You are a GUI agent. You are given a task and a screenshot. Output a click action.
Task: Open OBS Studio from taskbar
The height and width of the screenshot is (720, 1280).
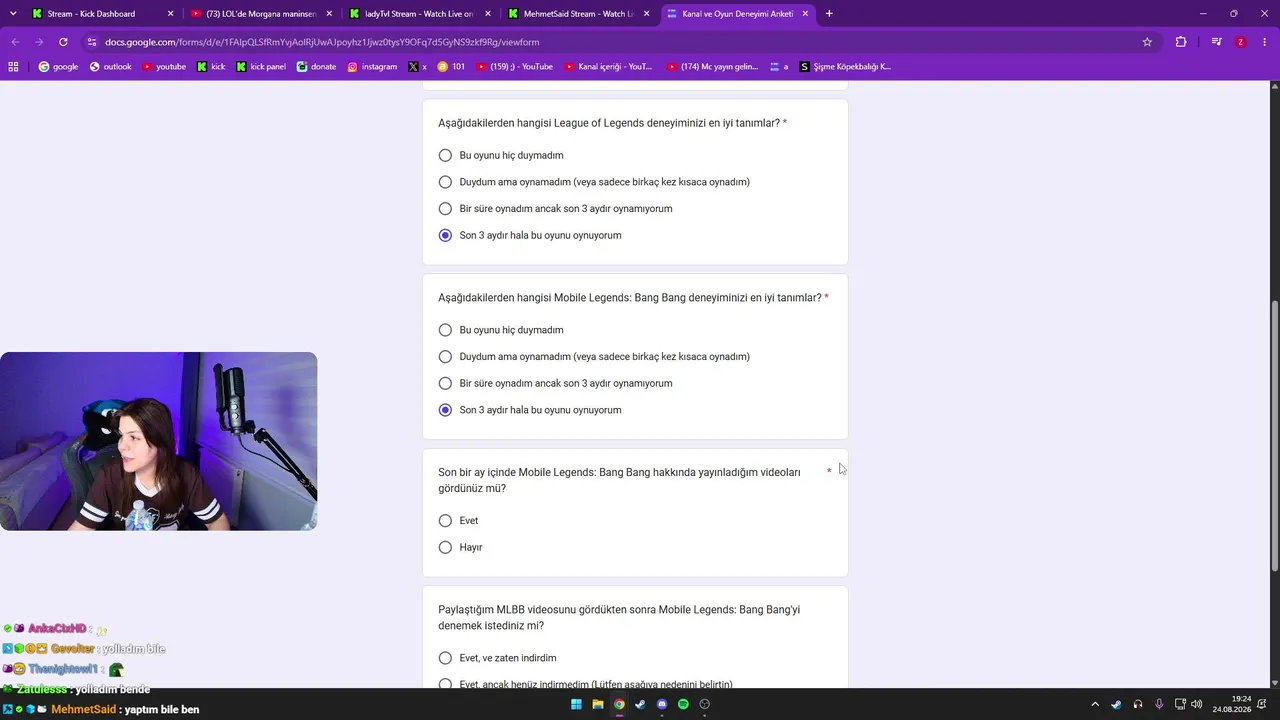pyautogui.click(x=705, y=704)
